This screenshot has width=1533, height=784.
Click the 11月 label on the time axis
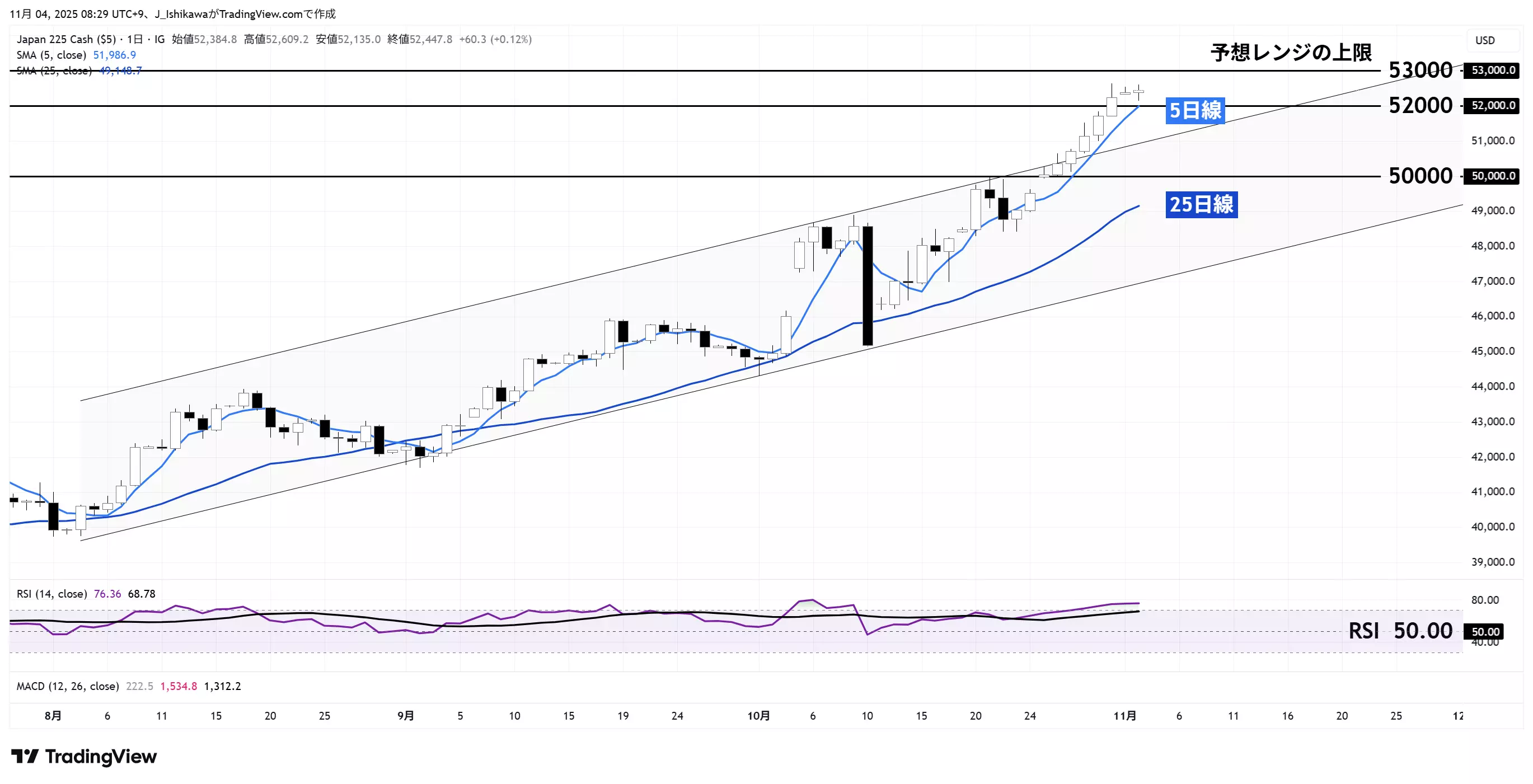coord(1125,716)
